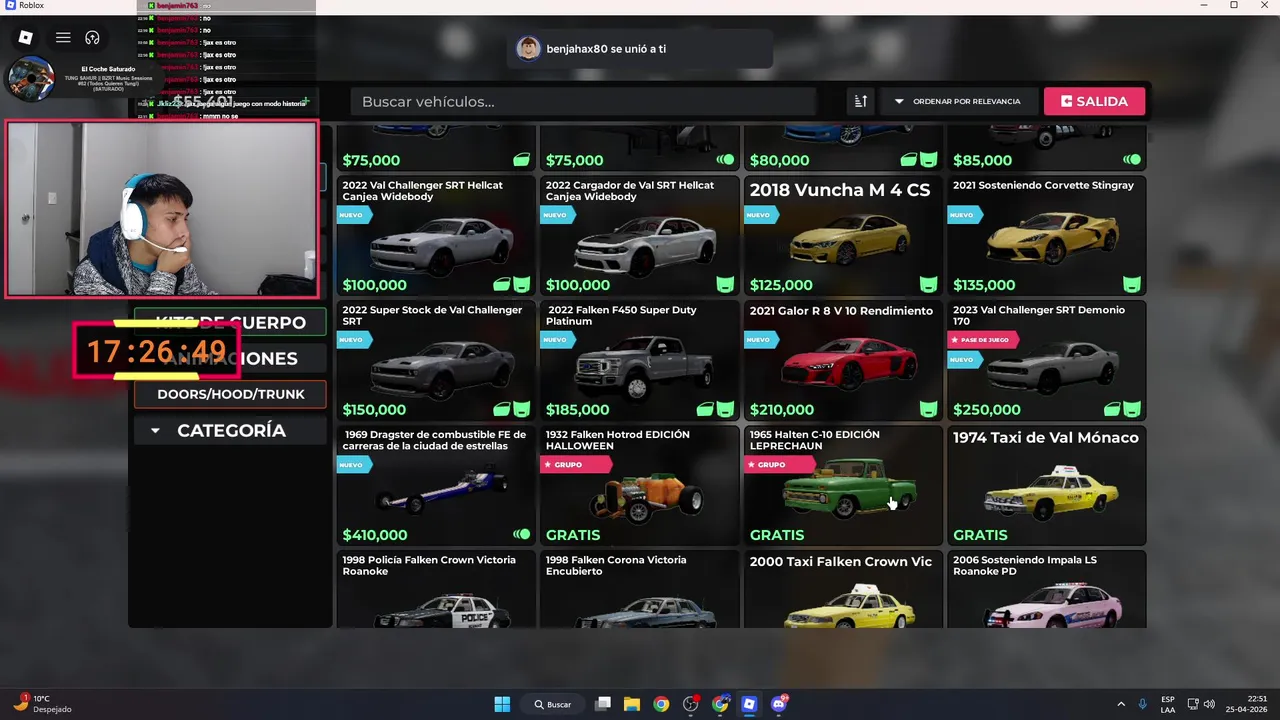Open the ANIMACIONES menu item
Screen dimensions: 1280x720
(x=230, y=358)
